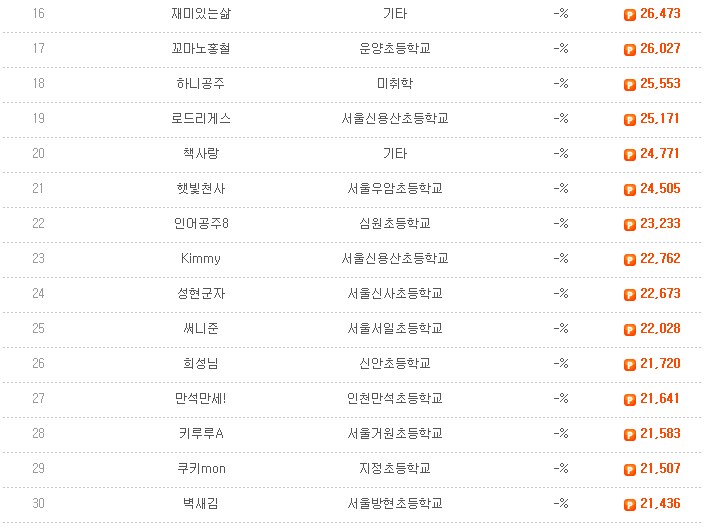Click nickname 키루루A
This screenshot has height=530, width=708.
pos(201,433)
